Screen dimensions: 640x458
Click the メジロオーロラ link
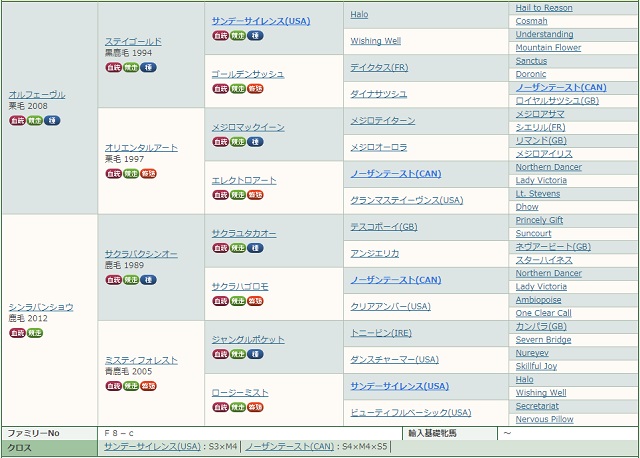coord(378,147)
